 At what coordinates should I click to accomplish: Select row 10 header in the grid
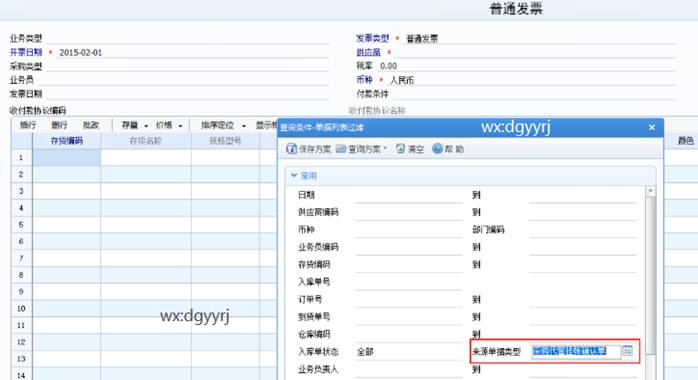[x=21, y=308]
